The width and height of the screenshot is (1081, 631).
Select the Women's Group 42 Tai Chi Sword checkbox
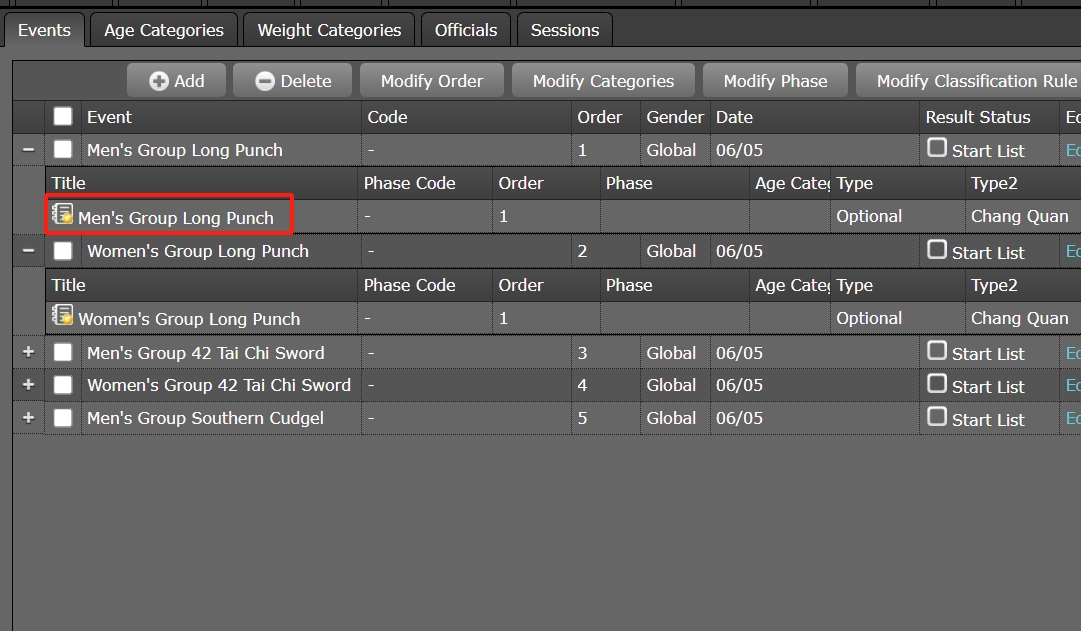coord(63,385)
